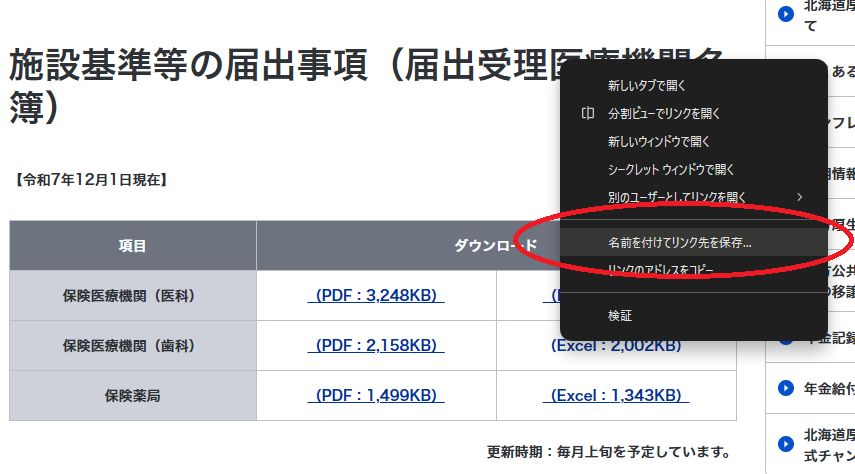This screenshot has height=474, width=855.
Task: Open link via シークレット ウィンドウで開く
Action: [x=671, y=170]
